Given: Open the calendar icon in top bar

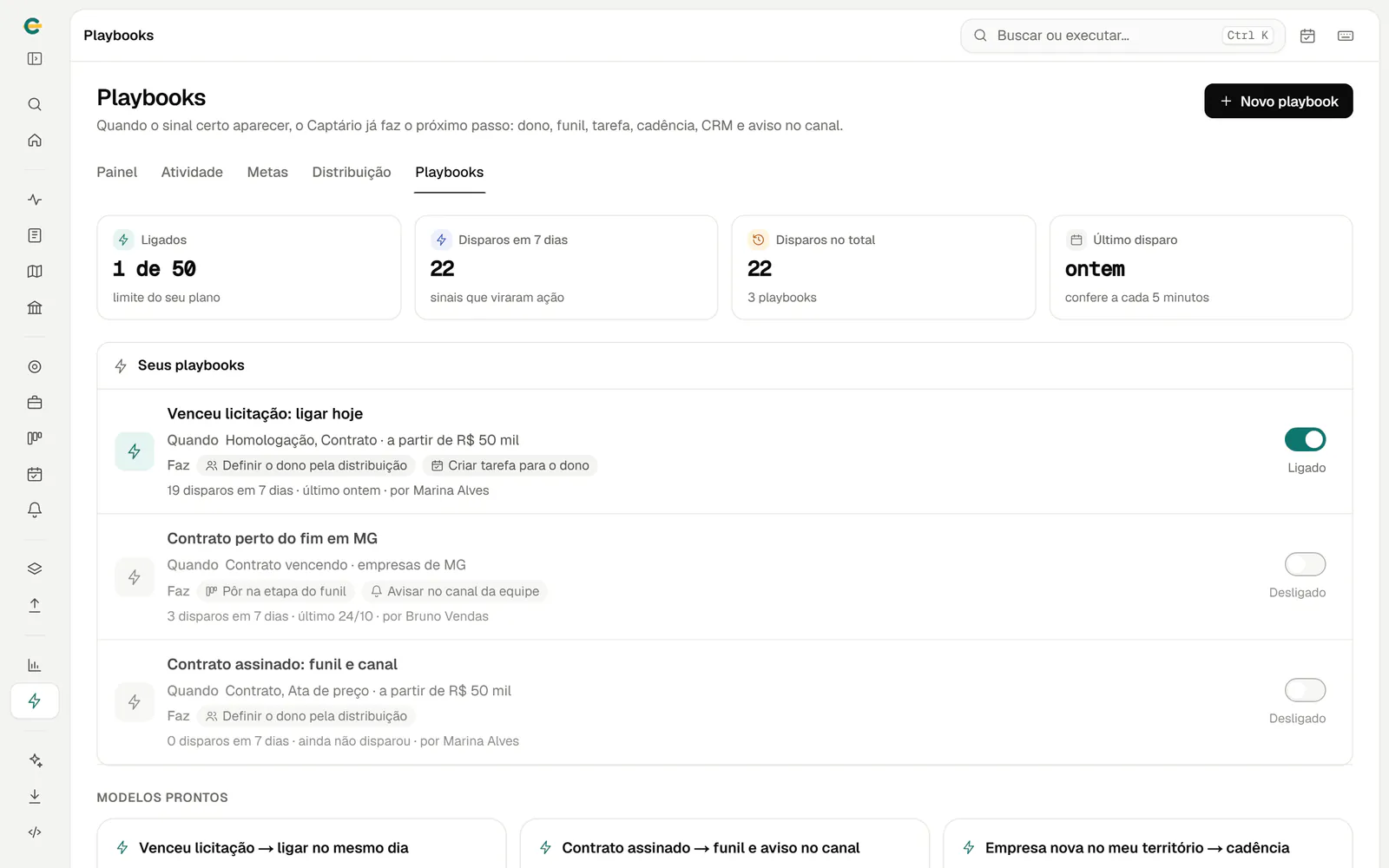Looking at the screenshot, I should (x=1307, y=36).
